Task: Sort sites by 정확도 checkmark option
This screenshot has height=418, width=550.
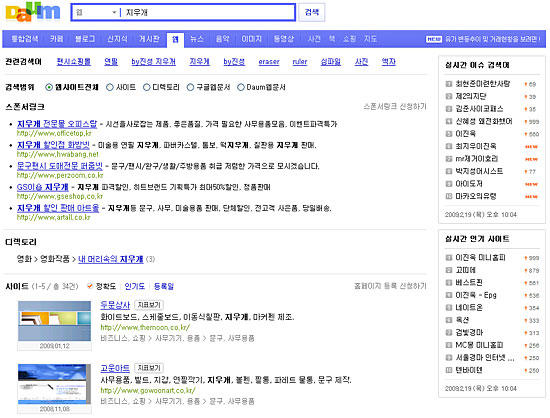Action: click(x=102, y=286)
